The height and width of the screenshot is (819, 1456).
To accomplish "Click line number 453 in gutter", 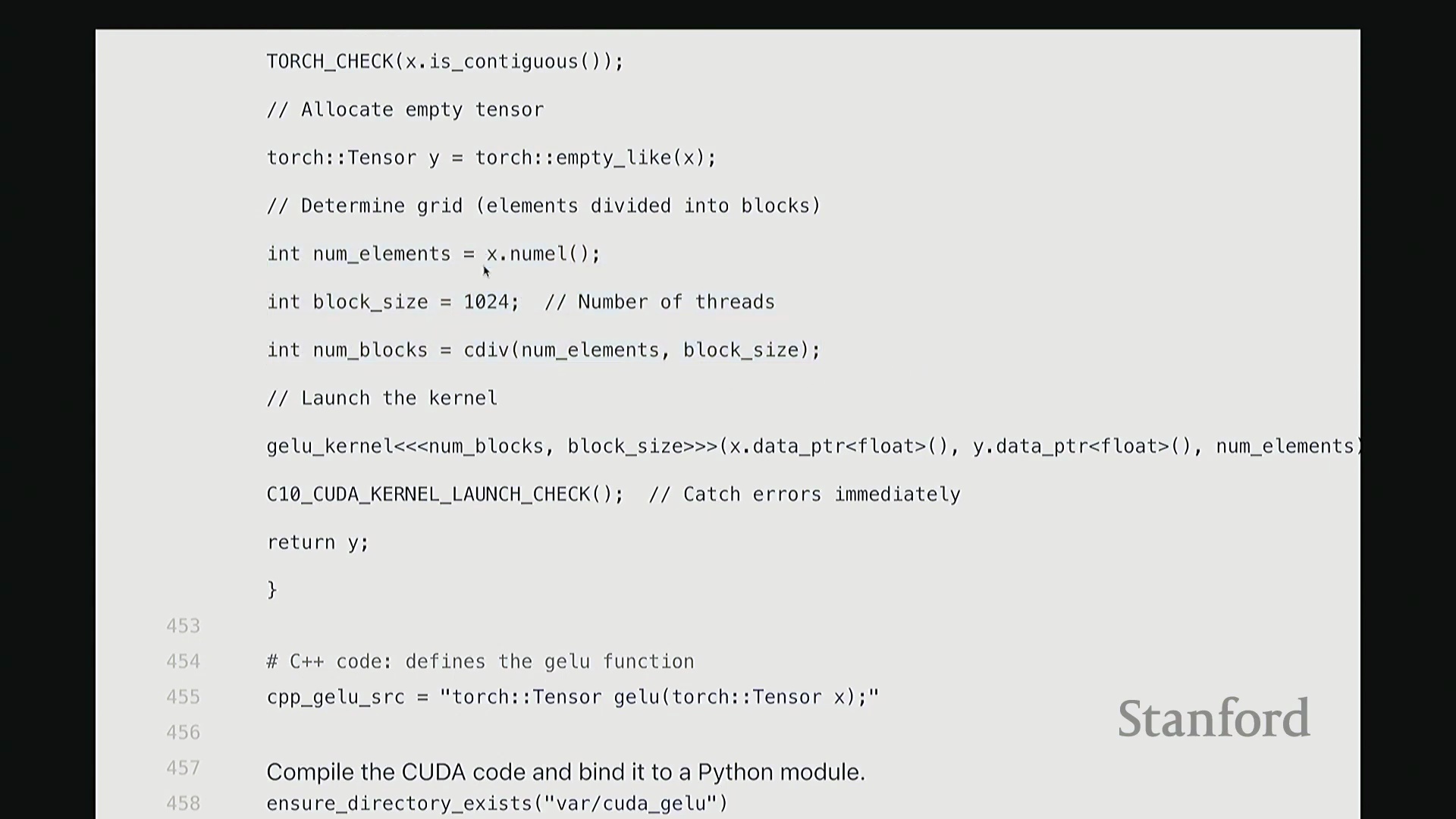I will pyautogui.click(x=183, y=626).
